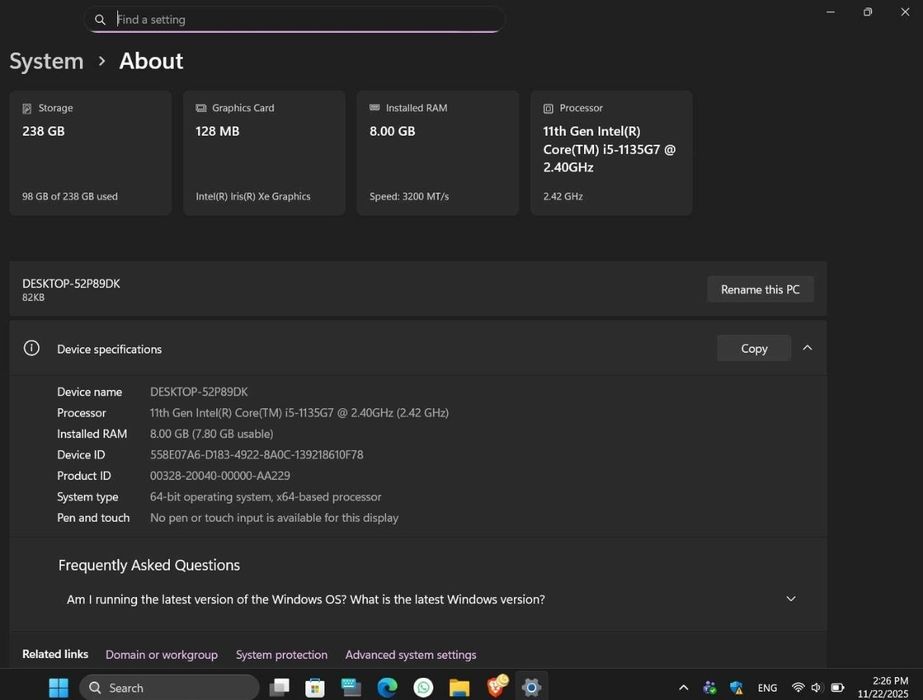Click the Processor card icon
923x700 pixels.
(548, 108)
